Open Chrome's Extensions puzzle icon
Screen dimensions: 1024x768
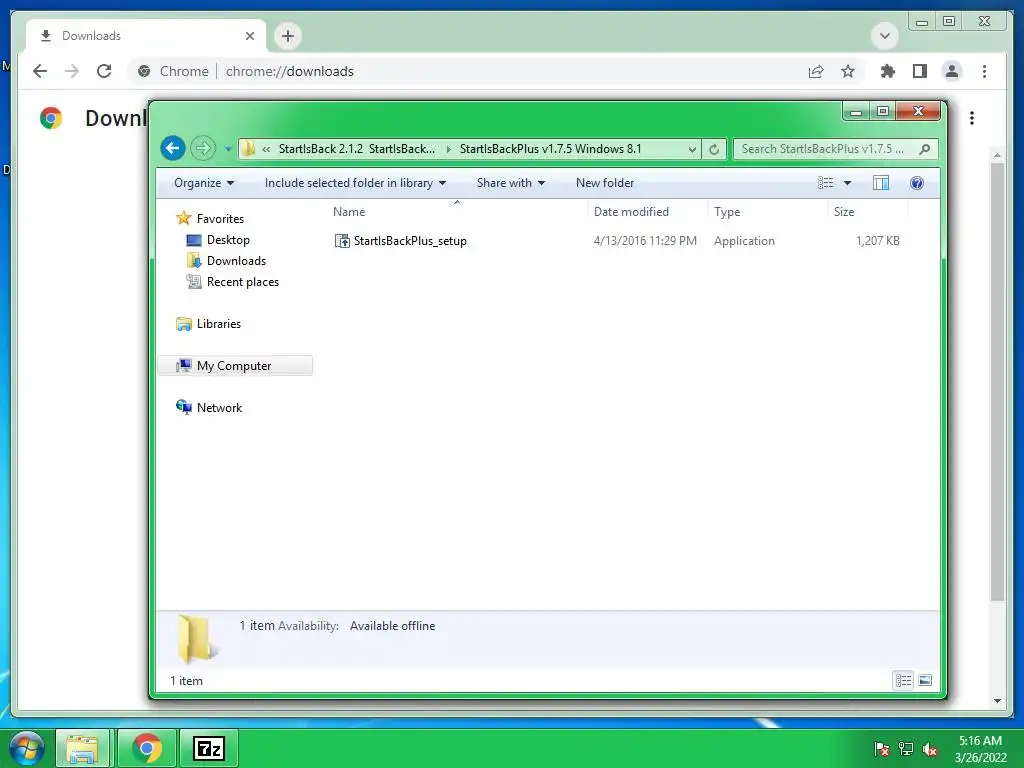click(x=888, y=71)
